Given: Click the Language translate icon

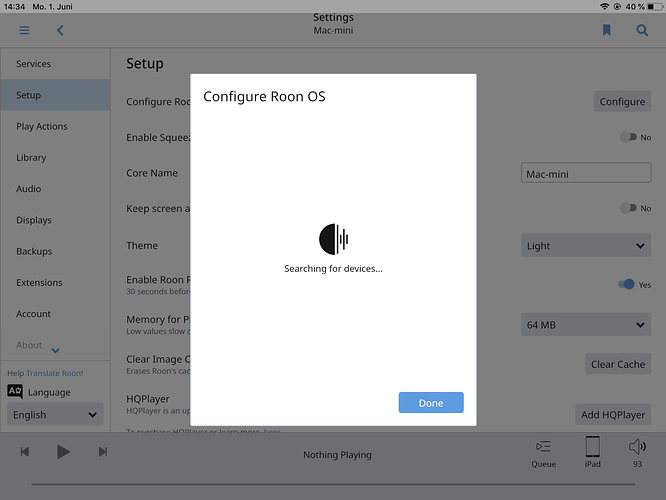Looking at the screenshot, I should pyautogui.click(x=15, y=391).
